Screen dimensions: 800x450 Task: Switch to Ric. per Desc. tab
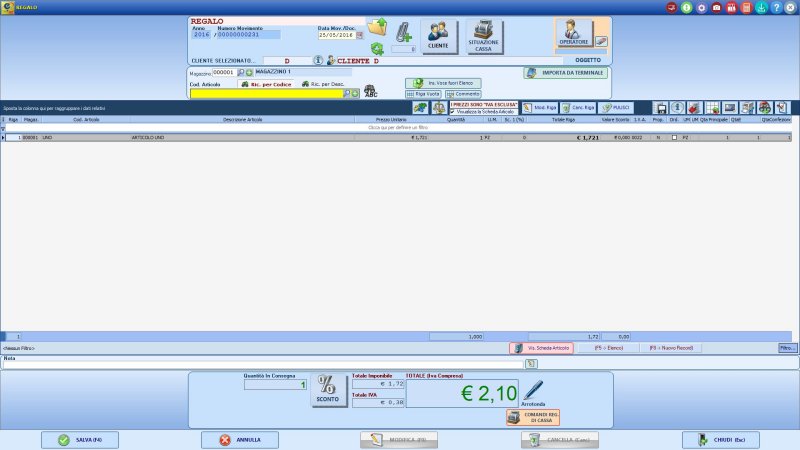323,84
